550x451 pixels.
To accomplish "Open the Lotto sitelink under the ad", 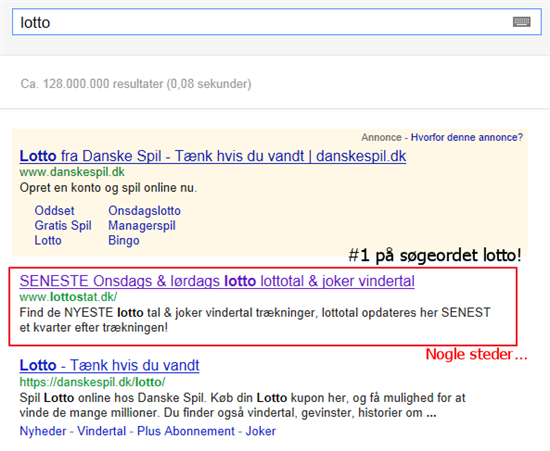I will (48, 240).
